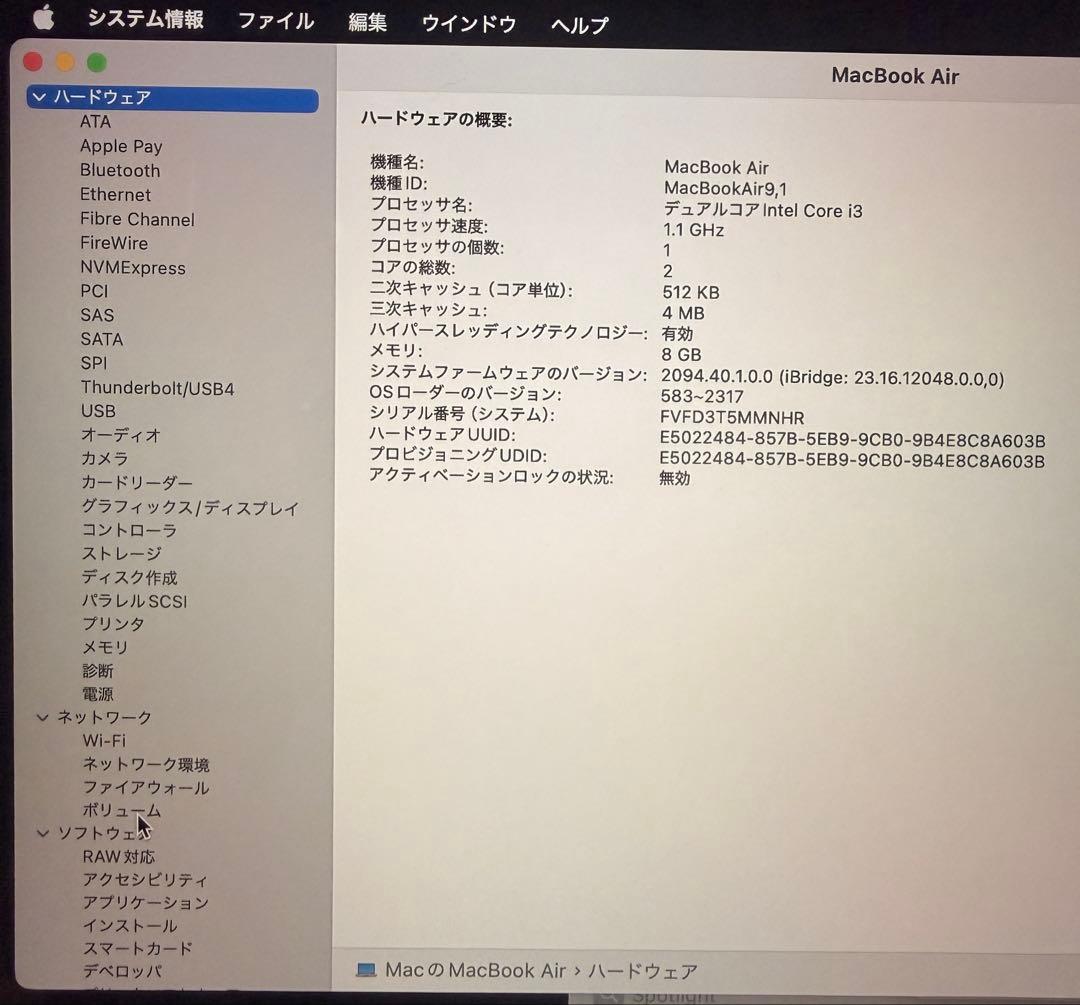Screen dimensions: 1080x1005
Task: View USB device information
Action: pyautogui.click(x=98, y=411)
